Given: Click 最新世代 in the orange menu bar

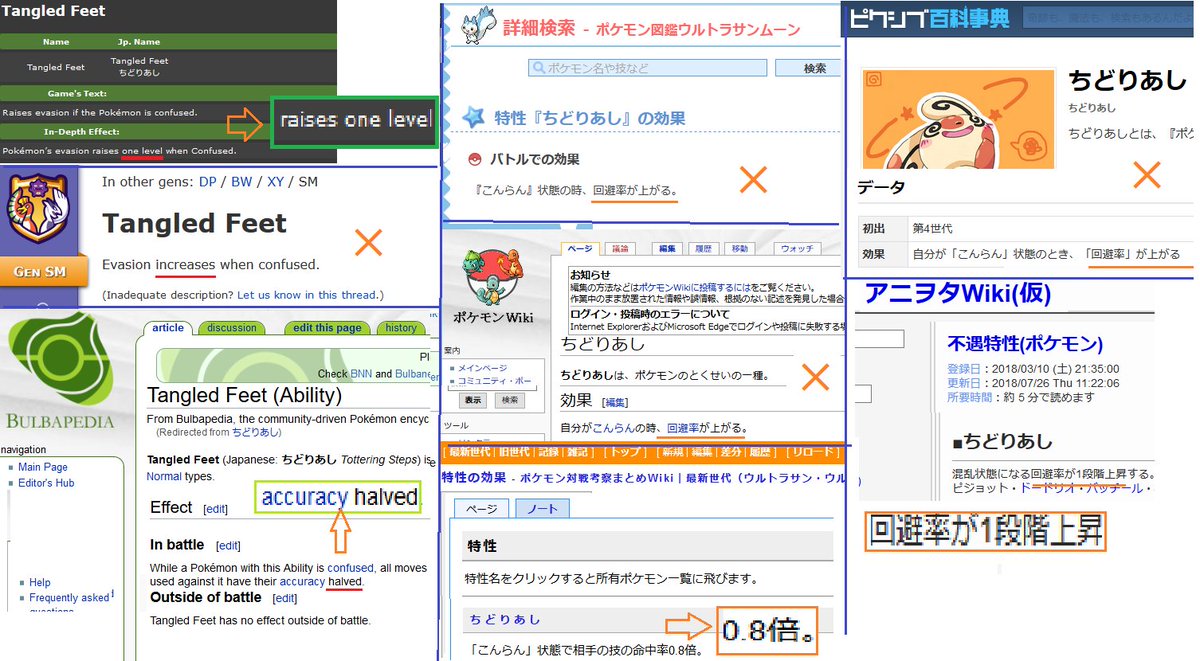Looking at the screenshot, I should click(468, 453).
